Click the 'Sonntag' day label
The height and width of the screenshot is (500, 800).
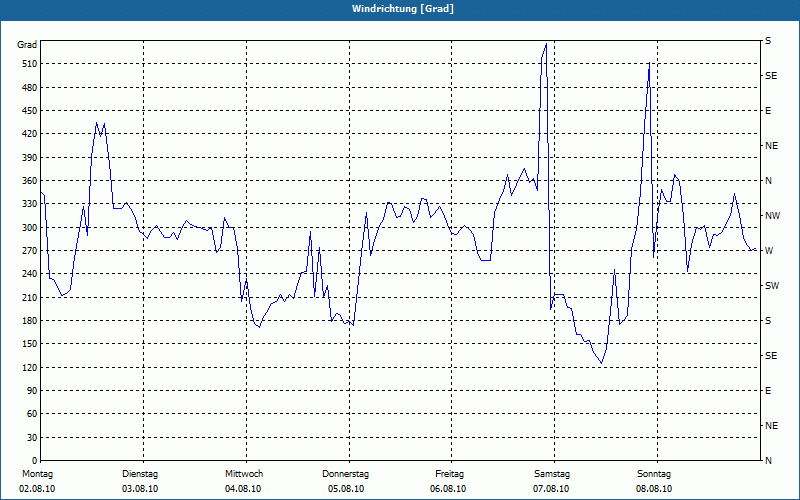(x=654, y=474)
